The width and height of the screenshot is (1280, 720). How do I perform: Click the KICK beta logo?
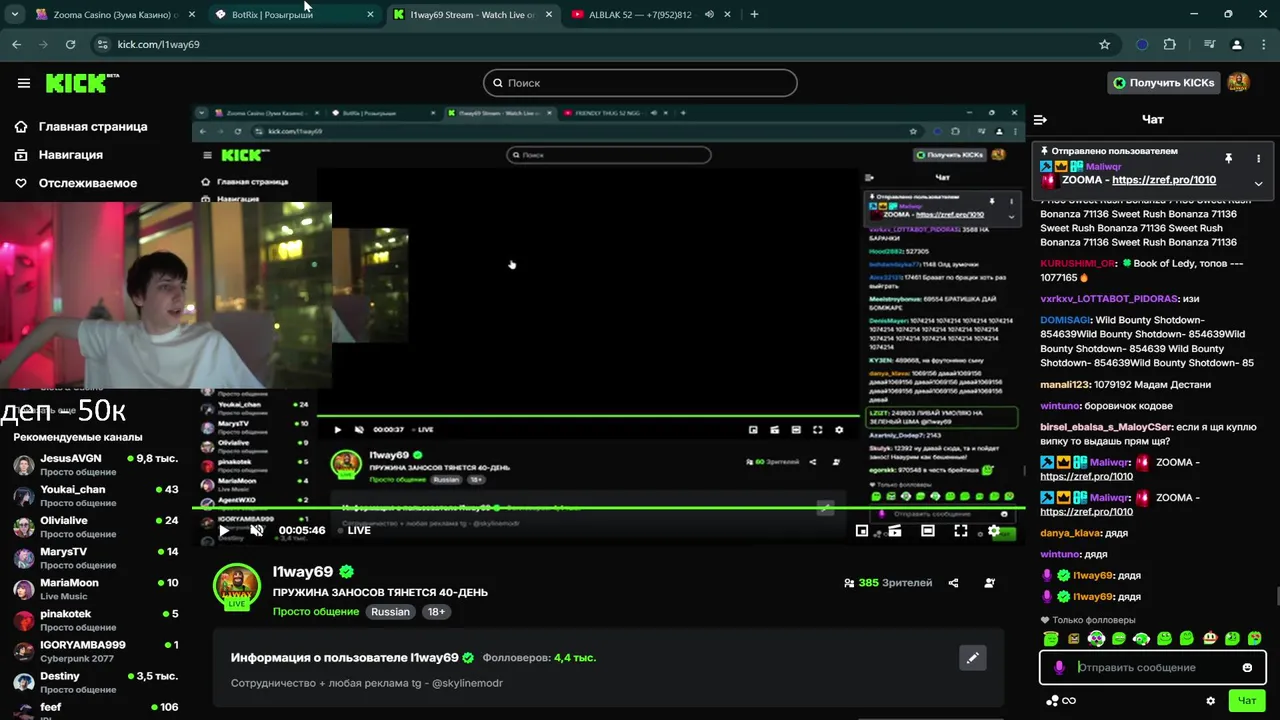[82, 83]
